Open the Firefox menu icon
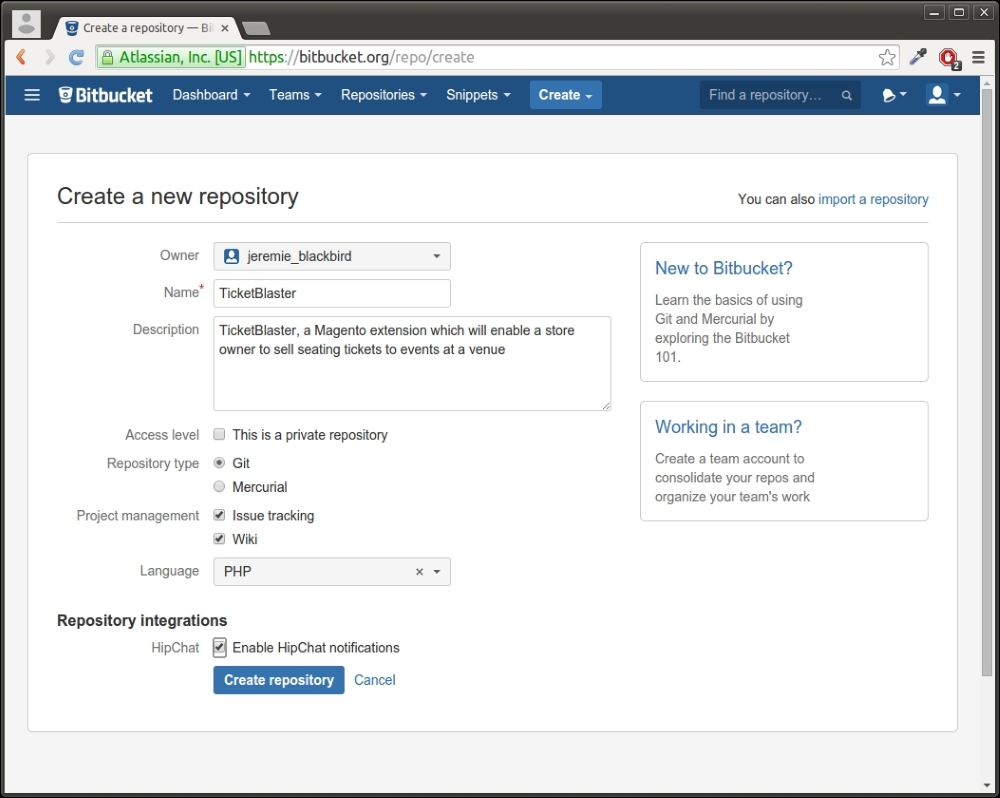Screen dimensions: 1000x798 [978, 57]
